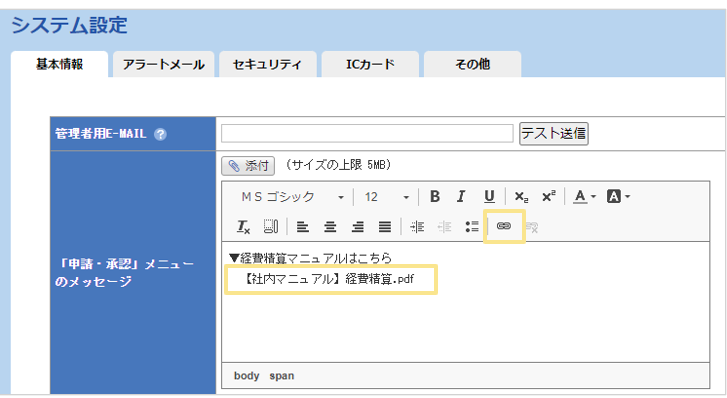Screen dimensions: 727x398
Task: Open the ICカード tab
Action: point(370,64)
